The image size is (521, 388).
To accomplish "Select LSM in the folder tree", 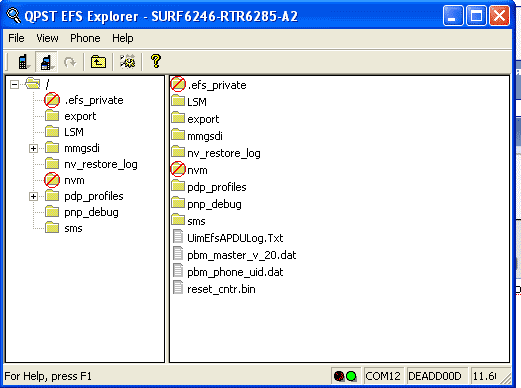I will point(74,132).
